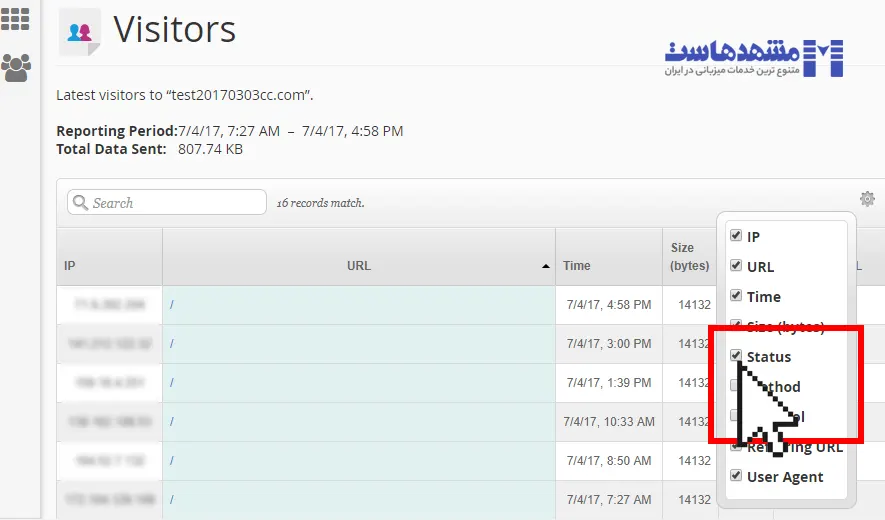Sort table by the URL column header
The width and height of the screenshot is (885, 520).
(x=358, y=266)
